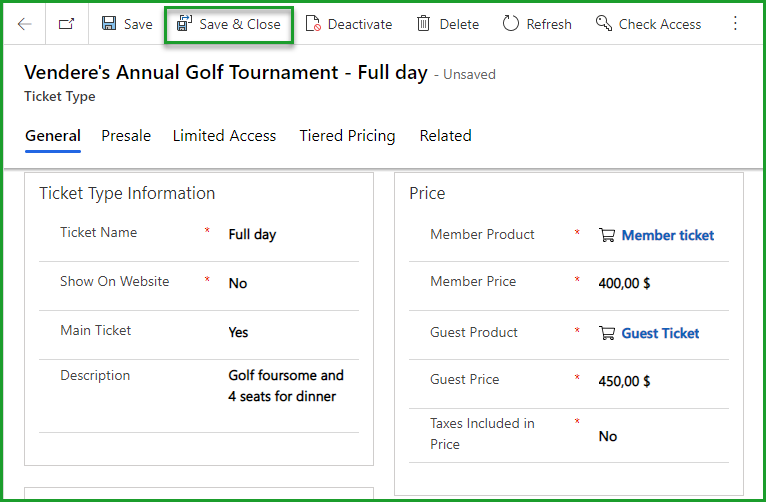Toggle the Show On Website value
Screen dimensions: 766x502
click(x=238, y=283)
